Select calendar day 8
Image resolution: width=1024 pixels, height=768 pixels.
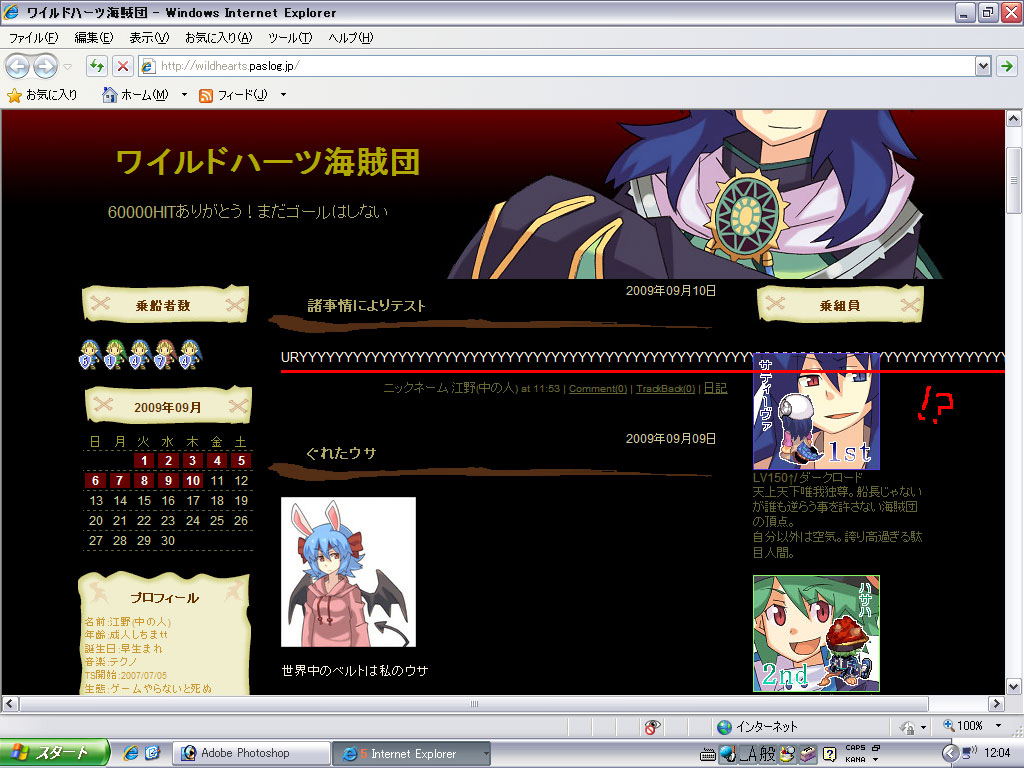[144, 481]
